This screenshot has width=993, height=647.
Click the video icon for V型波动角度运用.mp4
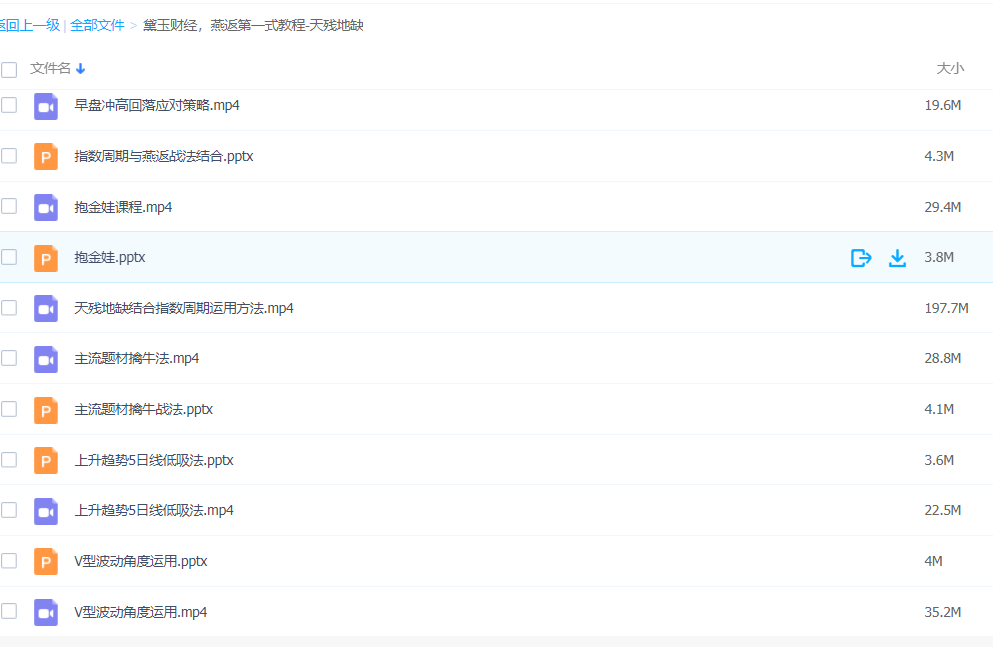point(46,611)
